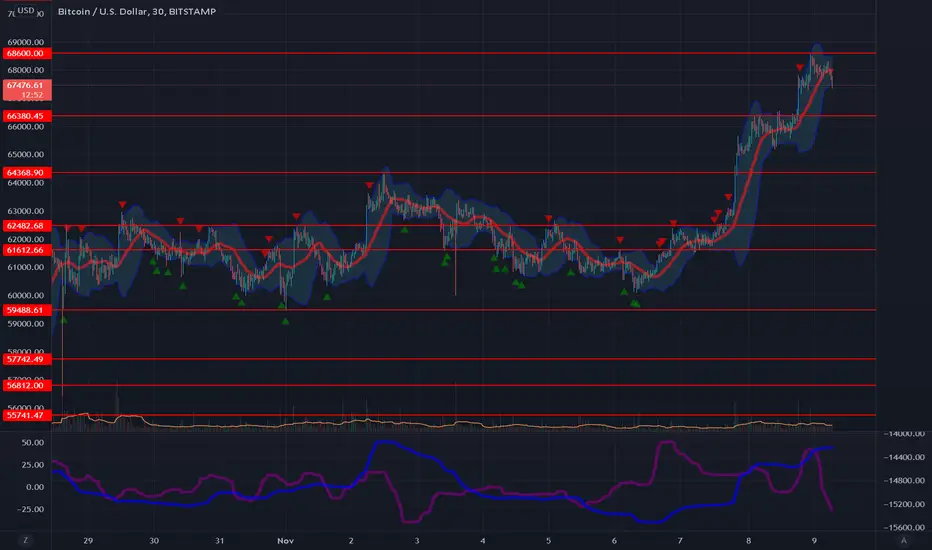The image size is (932, 550).
Task: Select the 62482.68 red price label
Action: coord(27,225)
